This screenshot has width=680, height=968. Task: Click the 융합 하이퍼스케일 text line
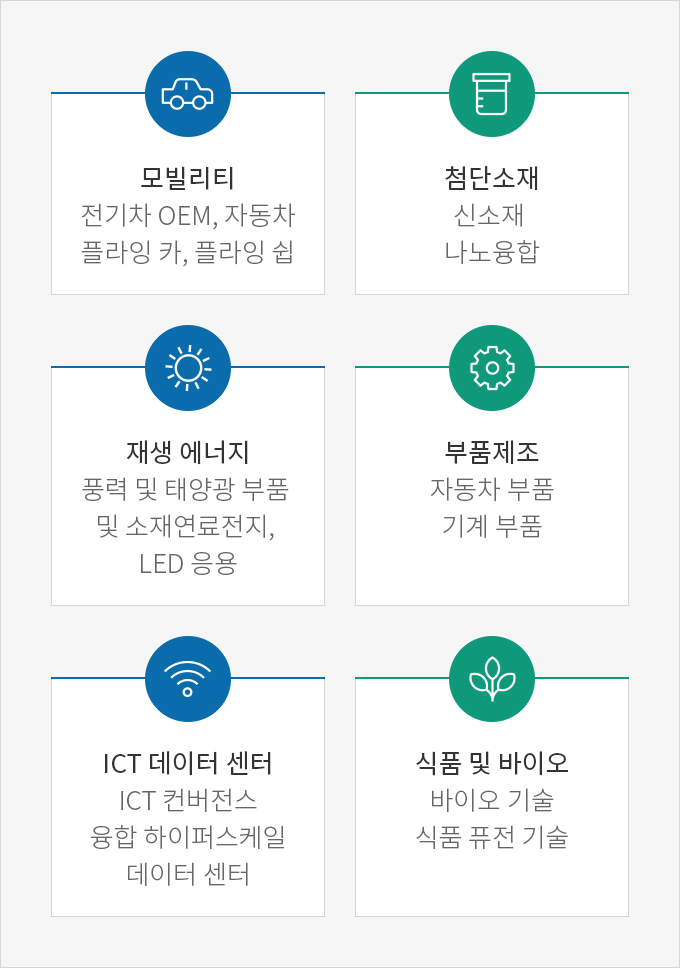pos(188,837)
